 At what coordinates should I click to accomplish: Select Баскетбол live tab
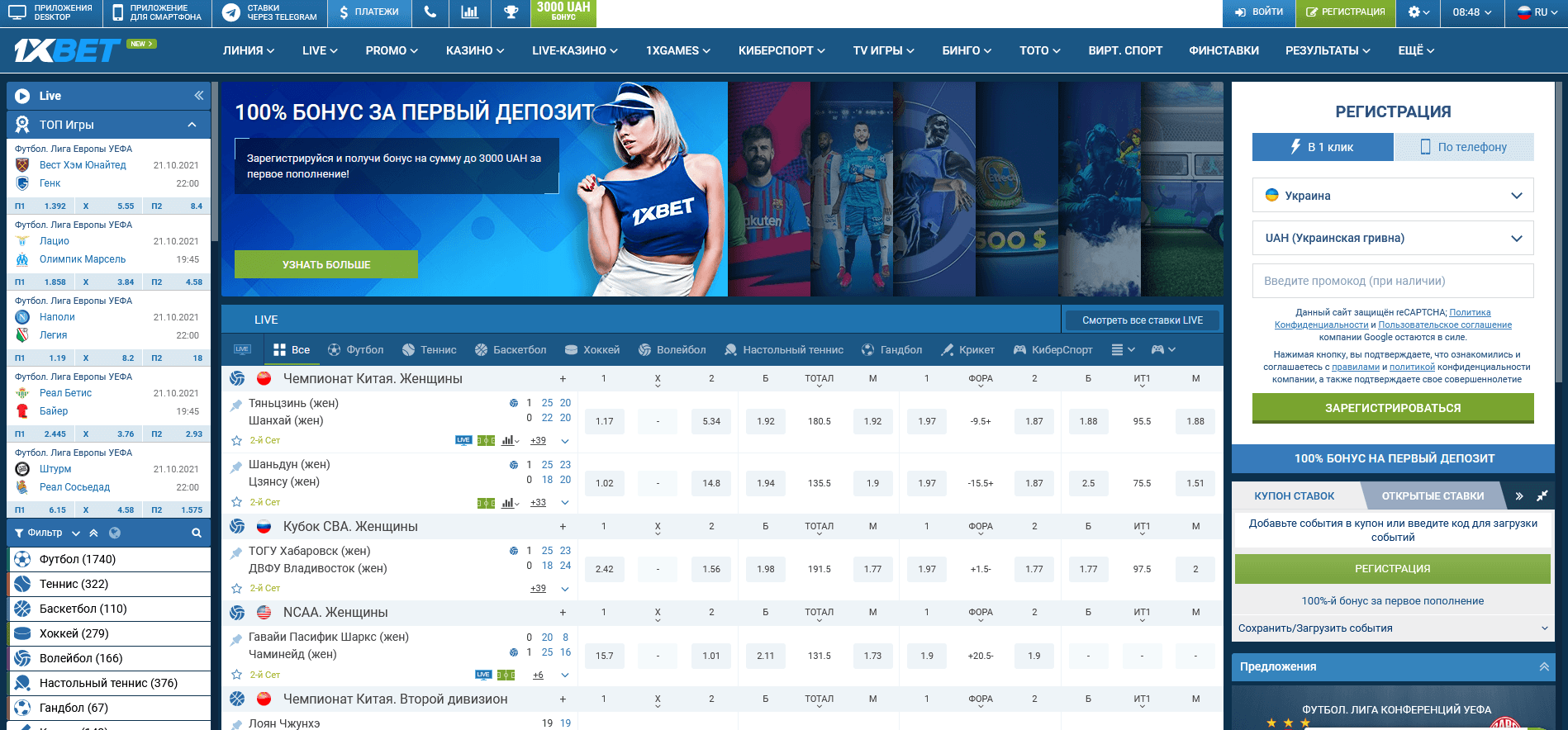tap(511, 350)
